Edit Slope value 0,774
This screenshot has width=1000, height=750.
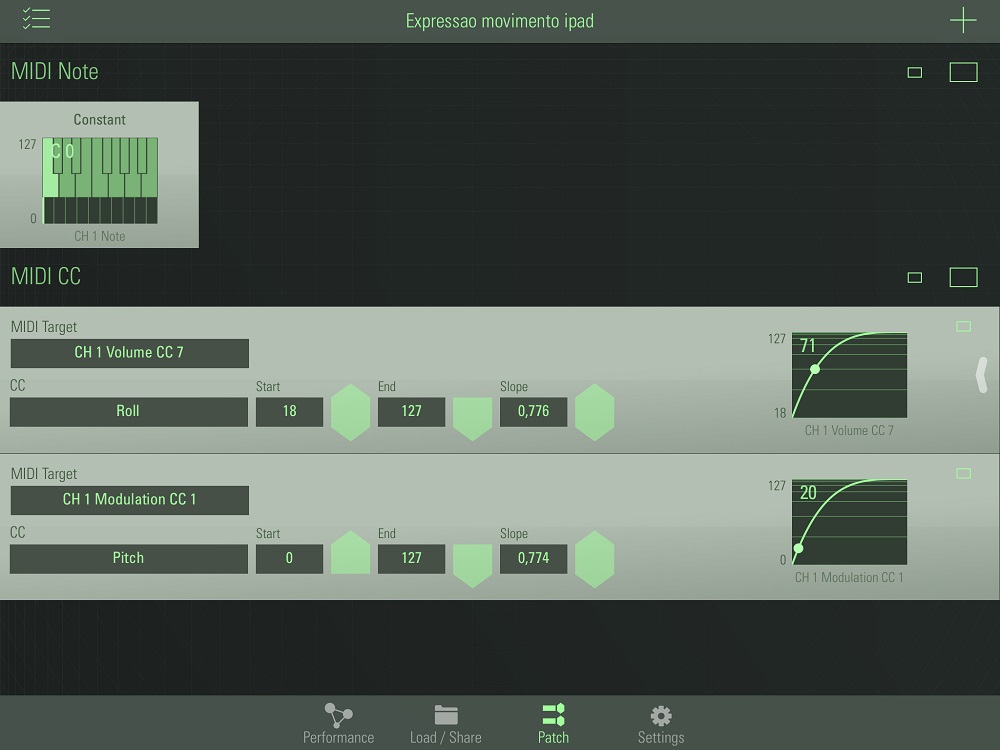coord(533,559)
